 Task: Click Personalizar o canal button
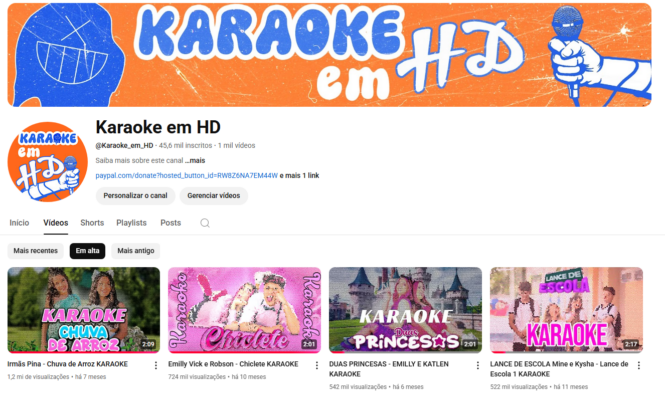click(135, 196)
